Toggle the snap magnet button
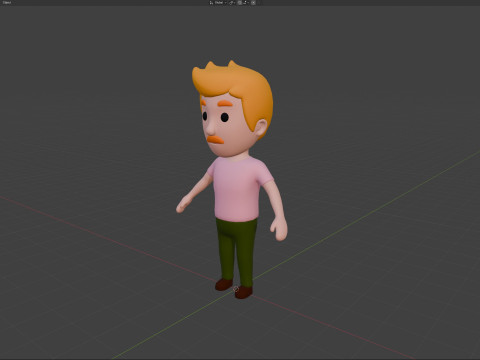The image size is (480, 360). [x=239, y=2]
